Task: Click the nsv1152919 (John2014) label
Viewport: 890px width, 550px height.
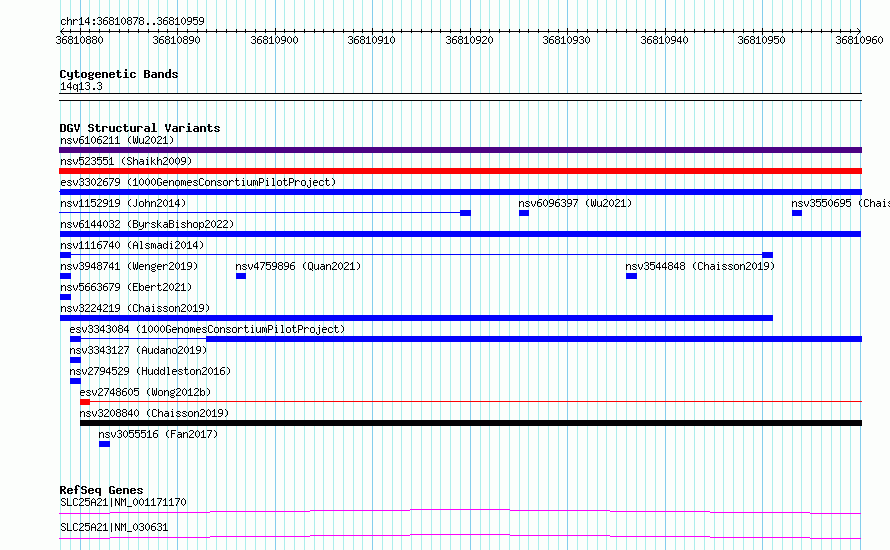Action: point(123,203)
